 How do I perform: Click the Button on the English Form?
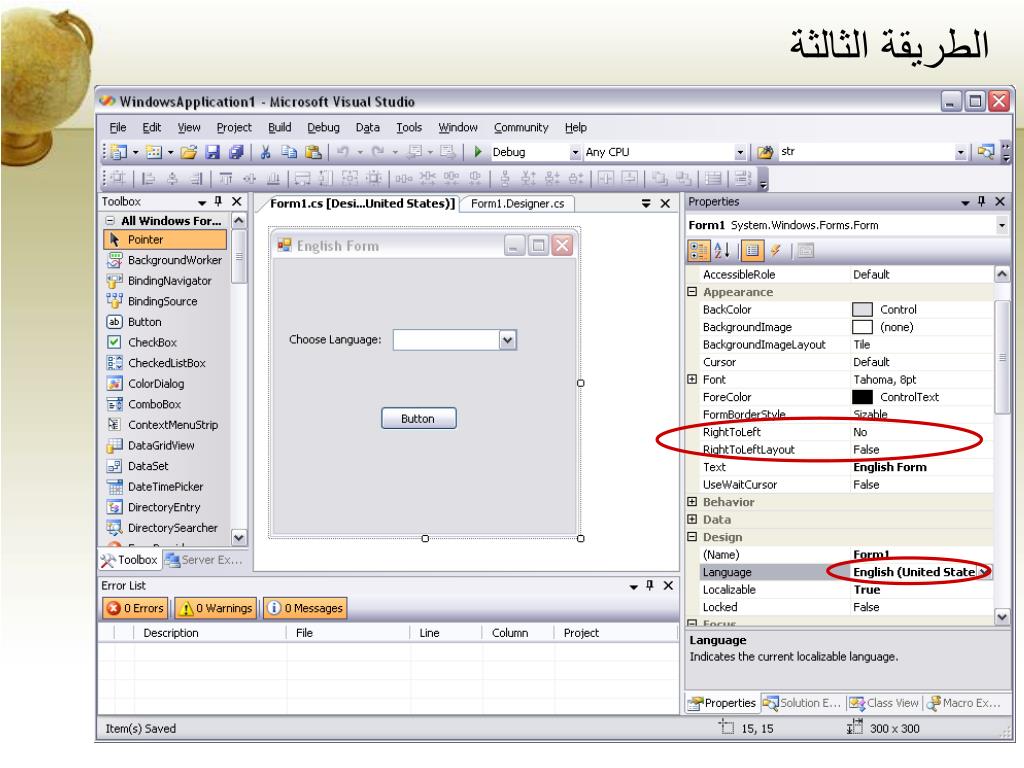[419, 419]
